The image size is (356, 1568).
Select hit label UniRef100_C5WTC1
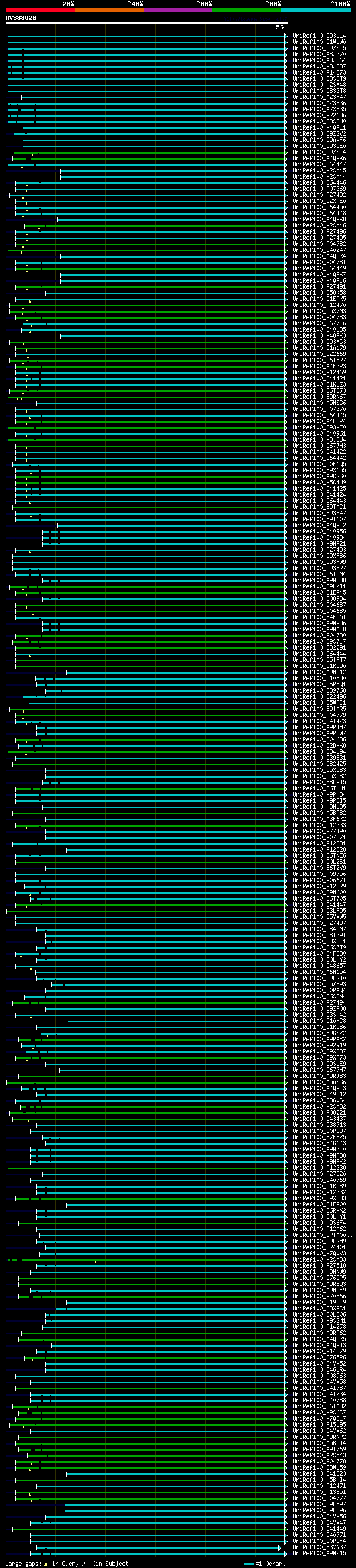coord(319,703)
